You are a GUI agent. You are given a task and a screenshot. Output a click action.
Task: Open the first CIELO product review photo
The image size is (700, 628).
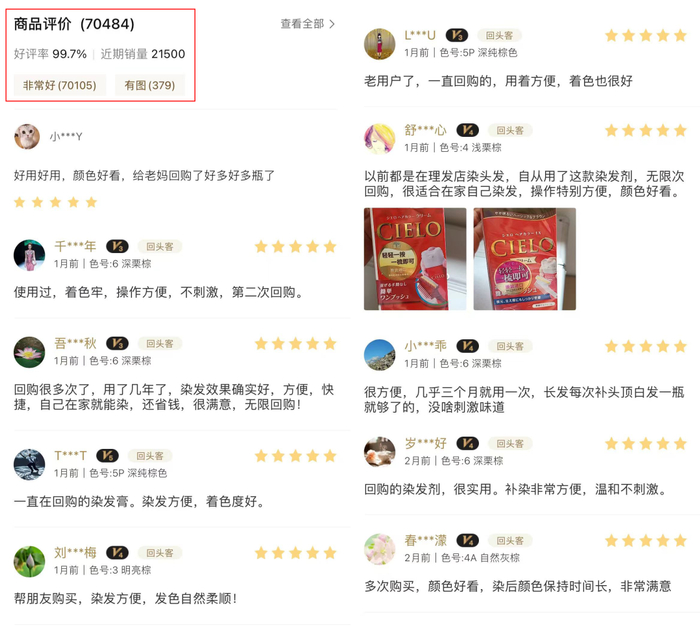[415, 259]
